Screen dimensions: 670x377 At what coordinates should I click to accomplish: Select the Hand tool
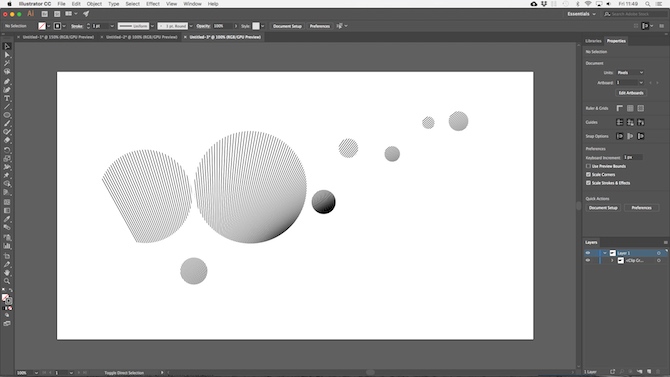[x=7, y=273]
